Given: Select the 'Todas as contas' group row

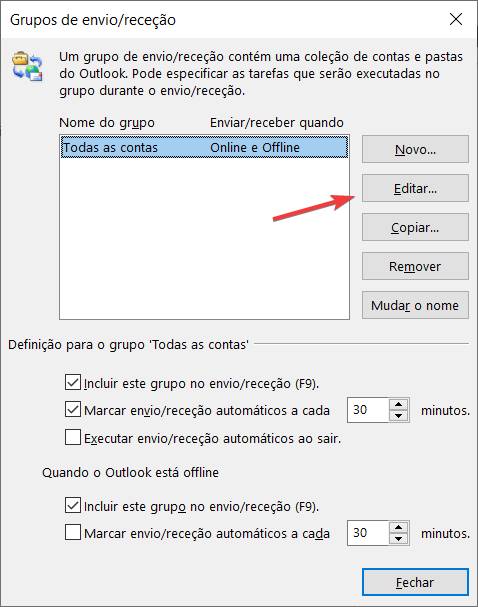Looking at the screenshot, I should coord(204,147).
